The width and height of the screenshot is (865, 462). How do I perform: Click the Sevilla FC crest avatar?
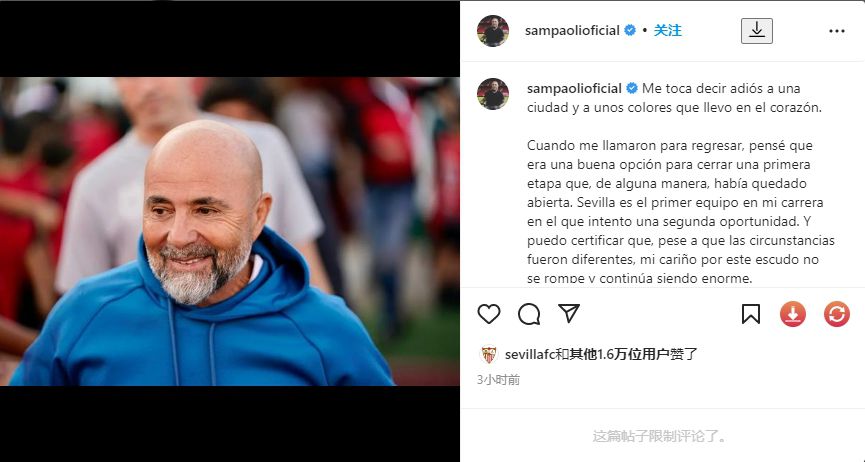point(489,354)
